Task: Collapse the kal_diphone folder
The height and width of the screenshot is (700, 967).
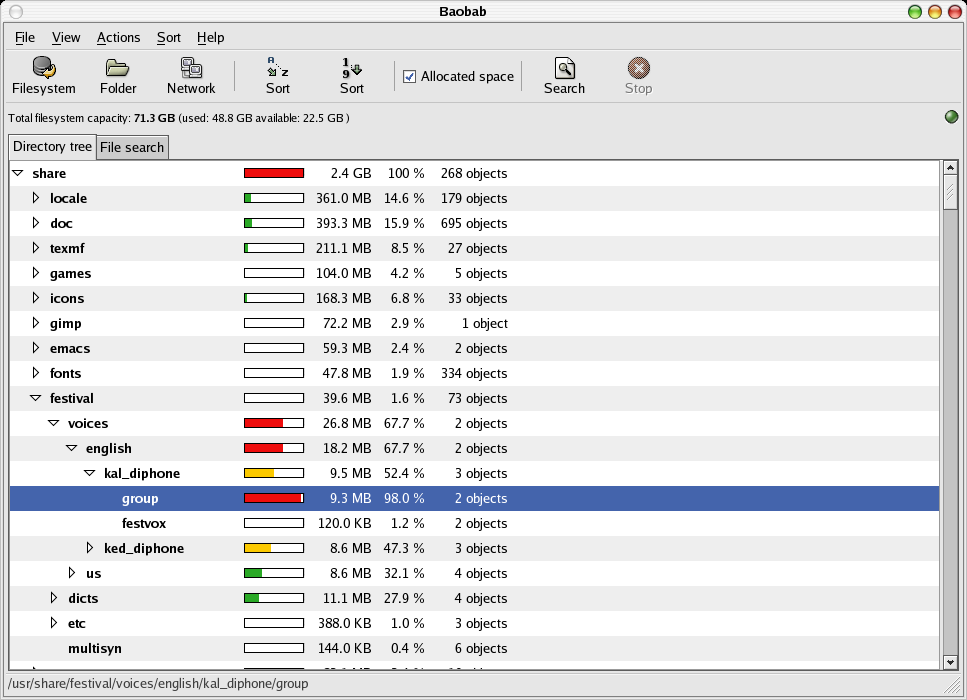Action: pos(89,473)
